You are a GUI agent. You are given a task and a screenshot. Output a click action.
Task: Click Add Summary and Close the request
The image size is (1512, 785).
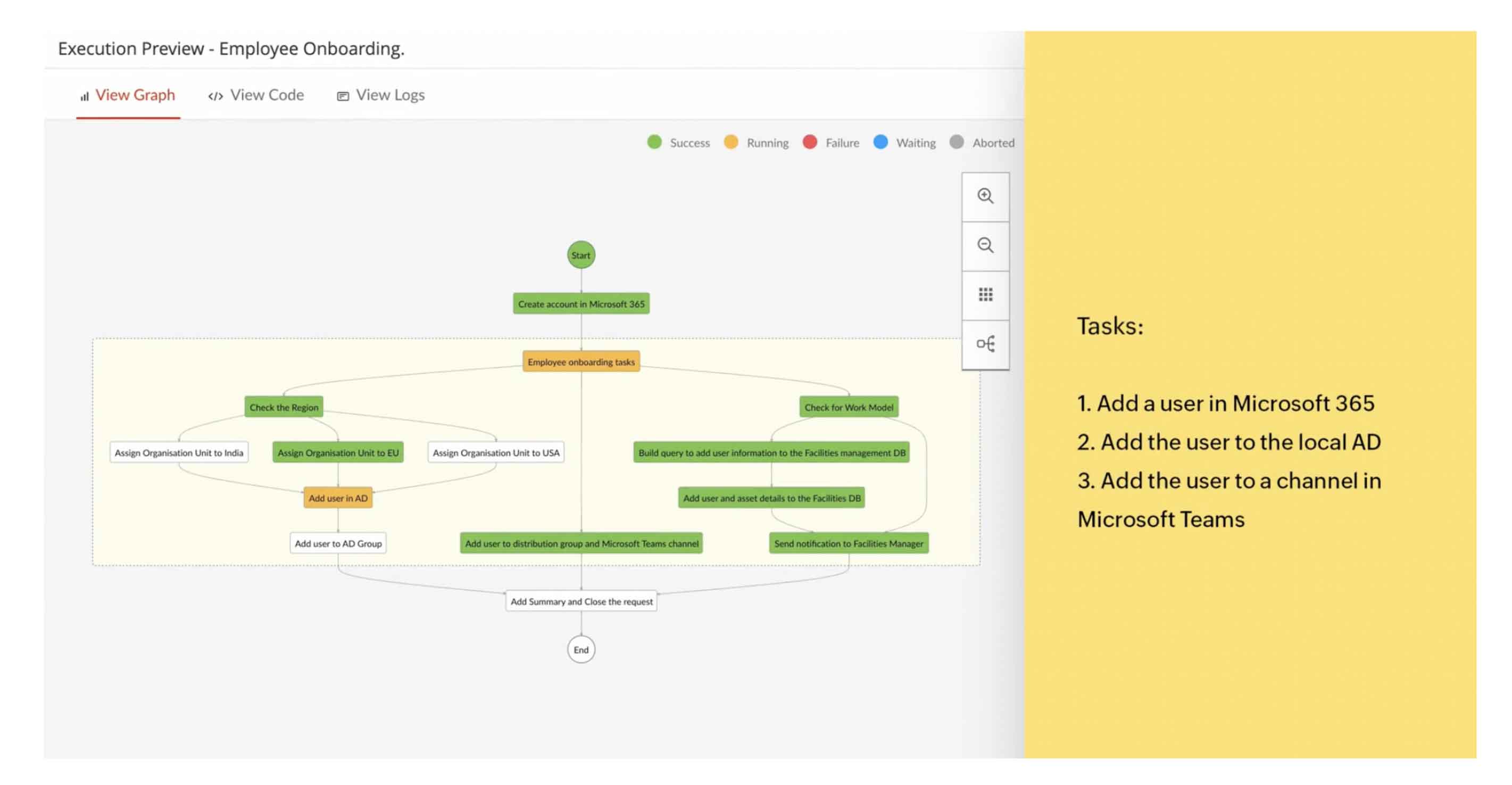click(x=580, y=601)
